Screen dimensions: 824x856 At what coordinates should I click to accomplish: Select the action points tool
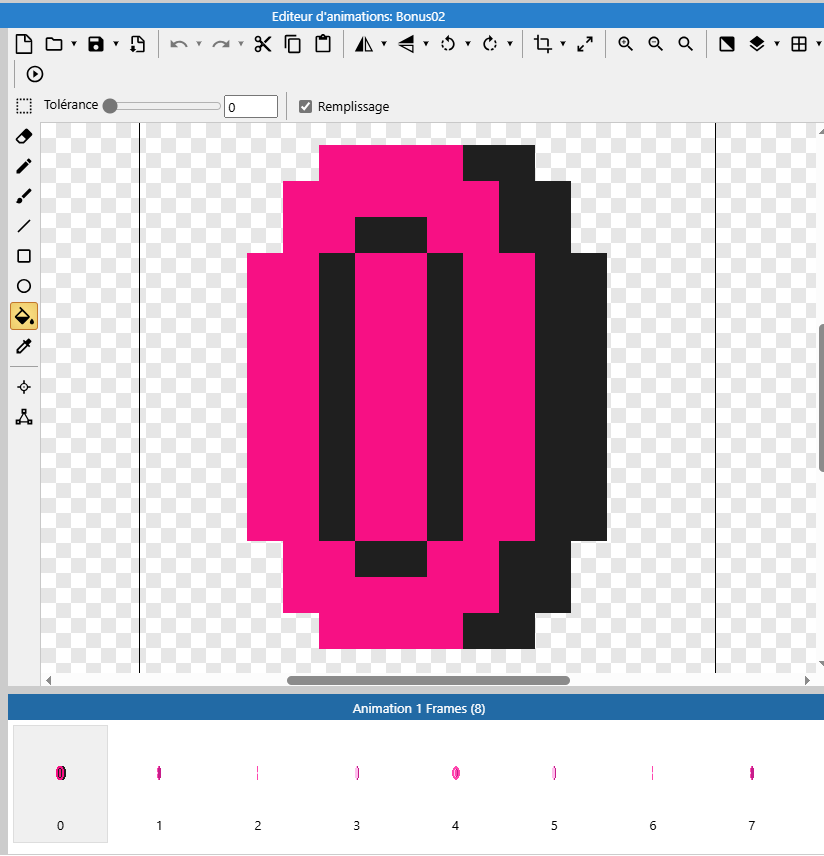24,417
